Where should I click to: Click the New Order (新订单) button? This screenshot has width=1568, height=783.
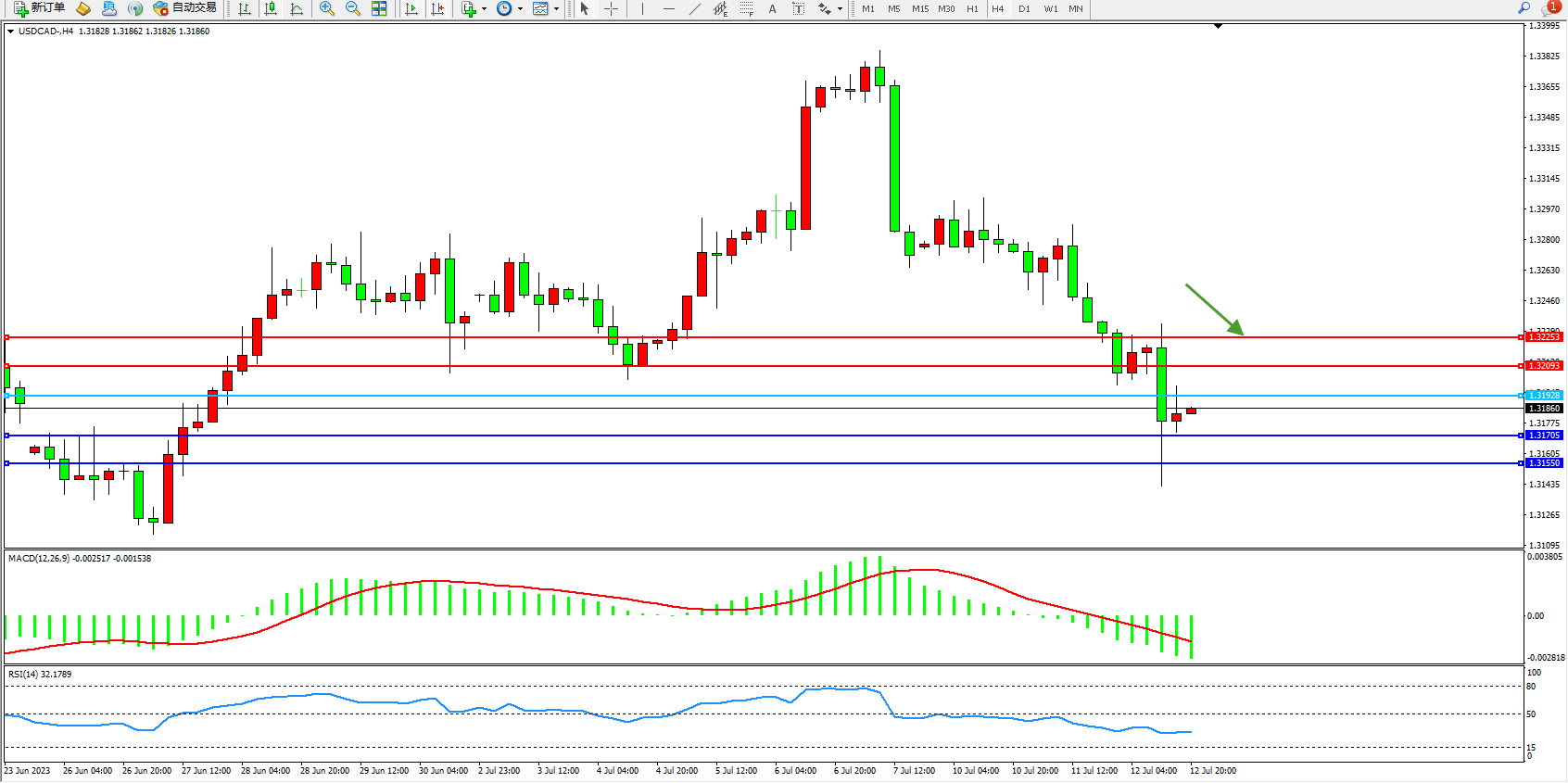pyautogui.click(x=39, y=8)
